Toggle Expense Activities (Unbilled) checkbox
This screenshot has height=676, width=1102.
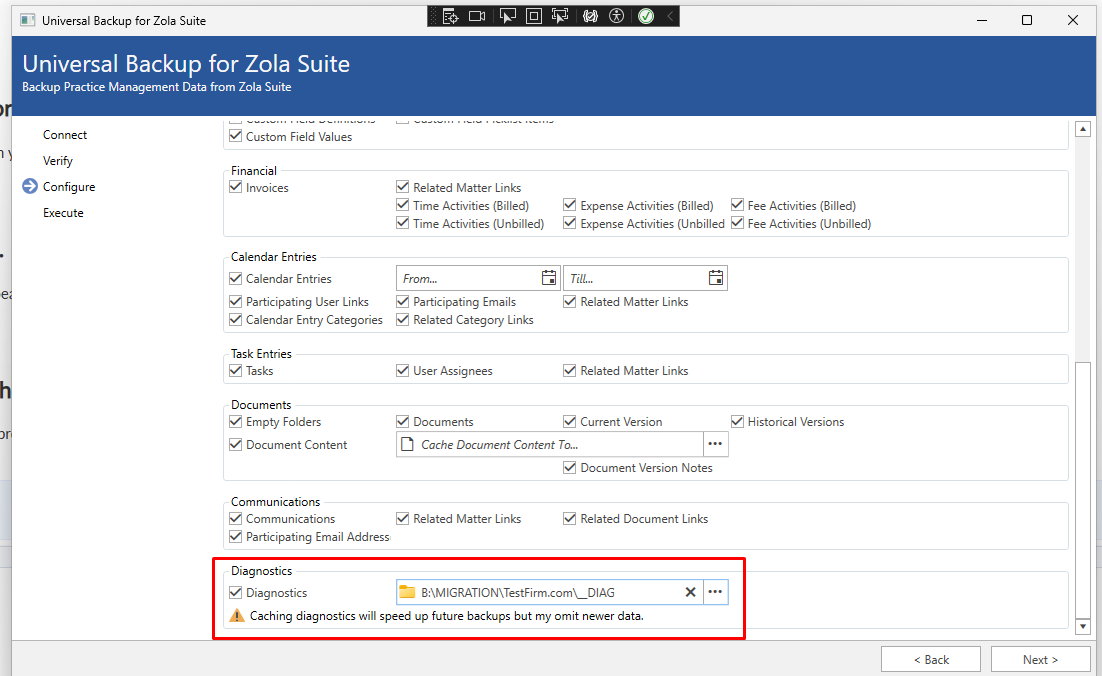point(570,223)
